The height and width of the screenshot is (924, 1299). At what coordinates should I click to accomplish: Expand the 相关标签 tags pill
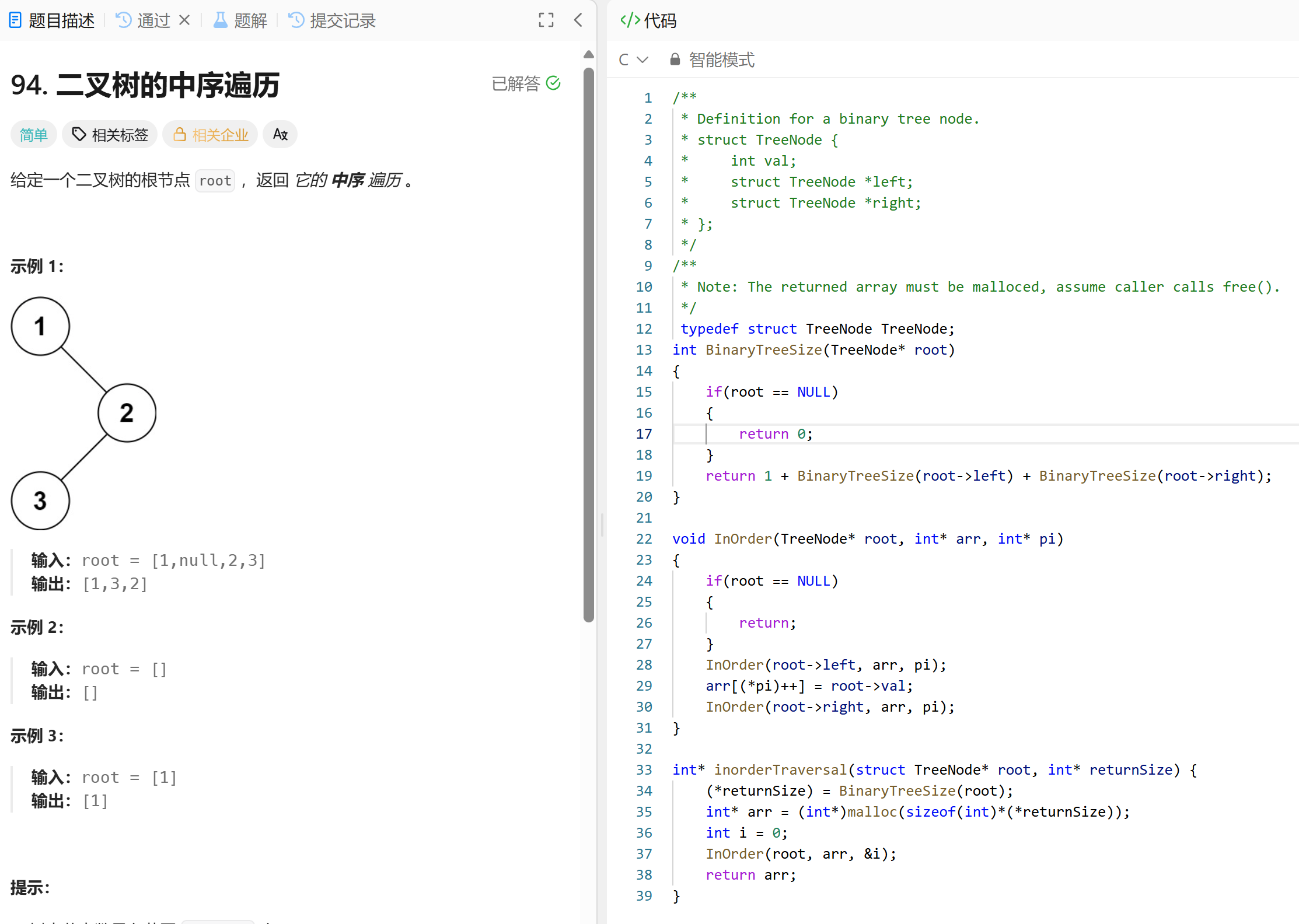tap(110, 135)
